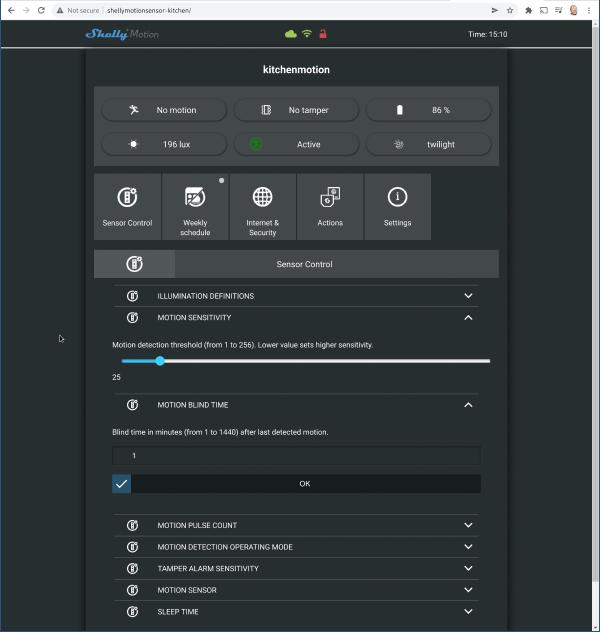Image resolution: width=600 pixels, height=632 pixels.
Task: Click the sensor icon in Sensor Control header
Action: 135,264
